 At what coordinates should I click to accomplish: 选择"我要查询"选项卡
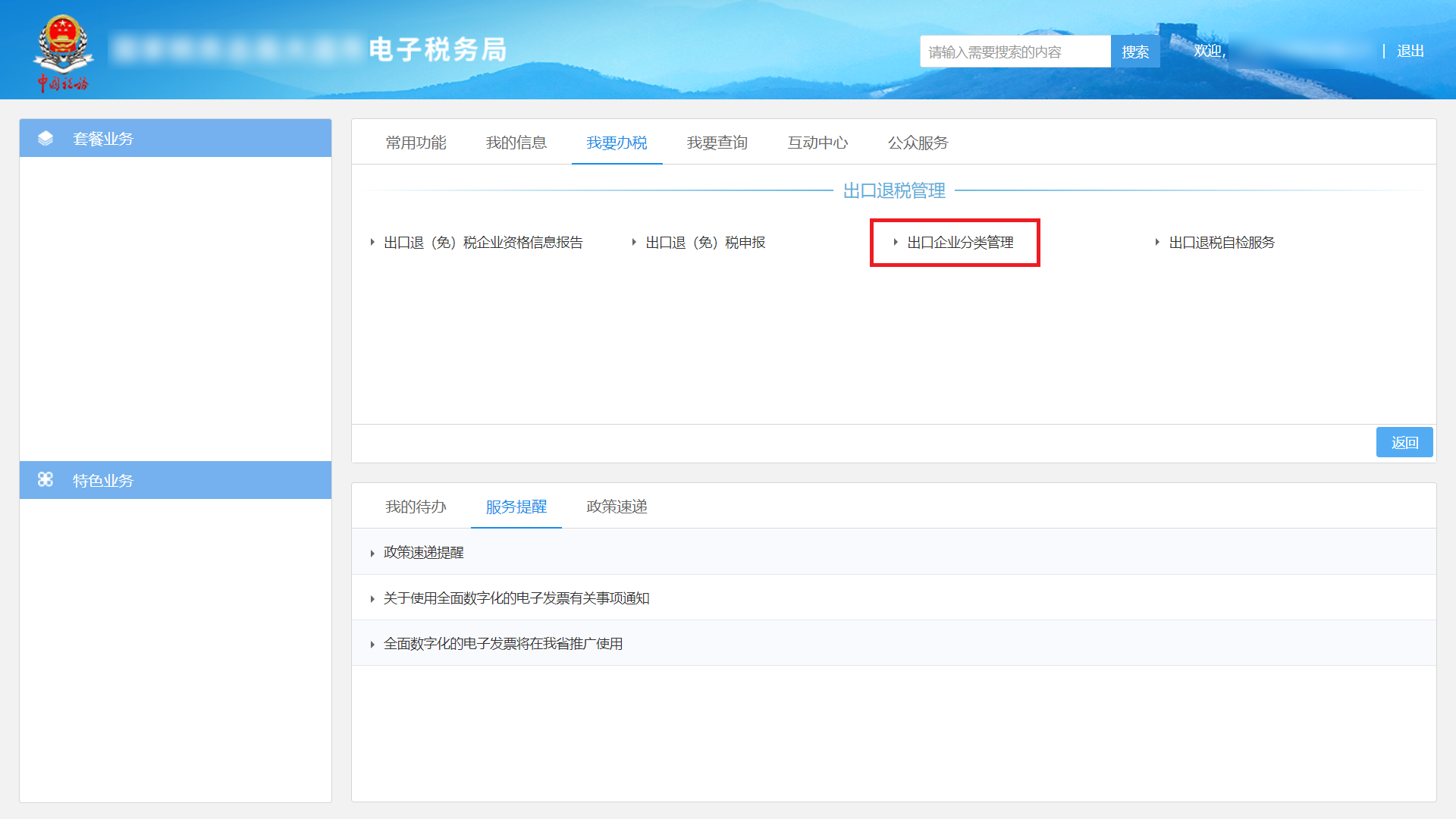tap(717, 143)
